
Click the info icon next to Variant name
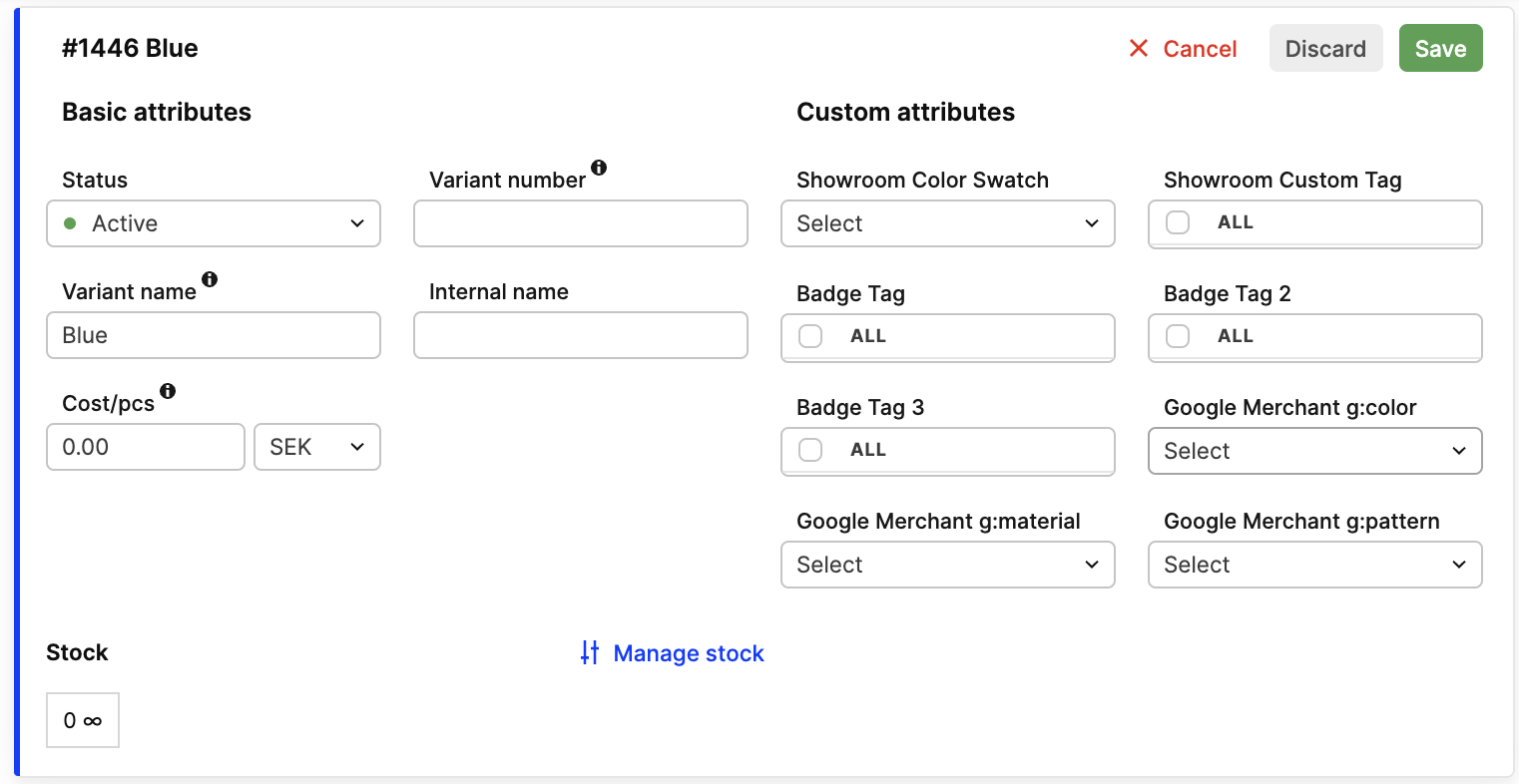click(210, 279)
